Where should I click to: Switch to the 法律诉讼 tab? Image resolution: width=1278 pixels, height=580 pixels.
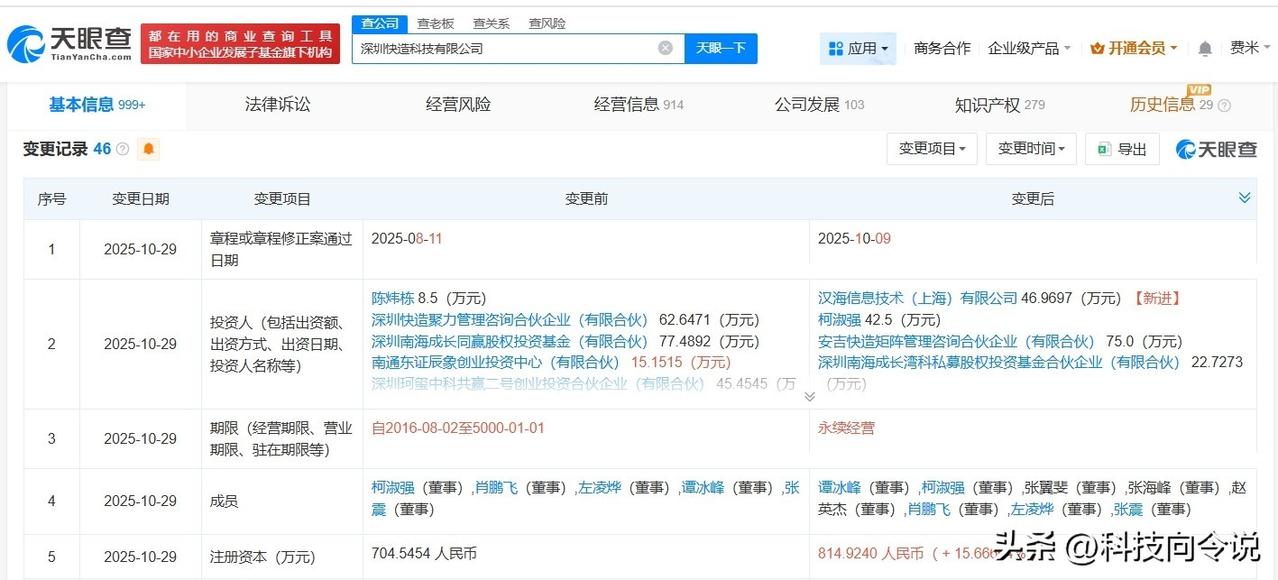point(277,104)
